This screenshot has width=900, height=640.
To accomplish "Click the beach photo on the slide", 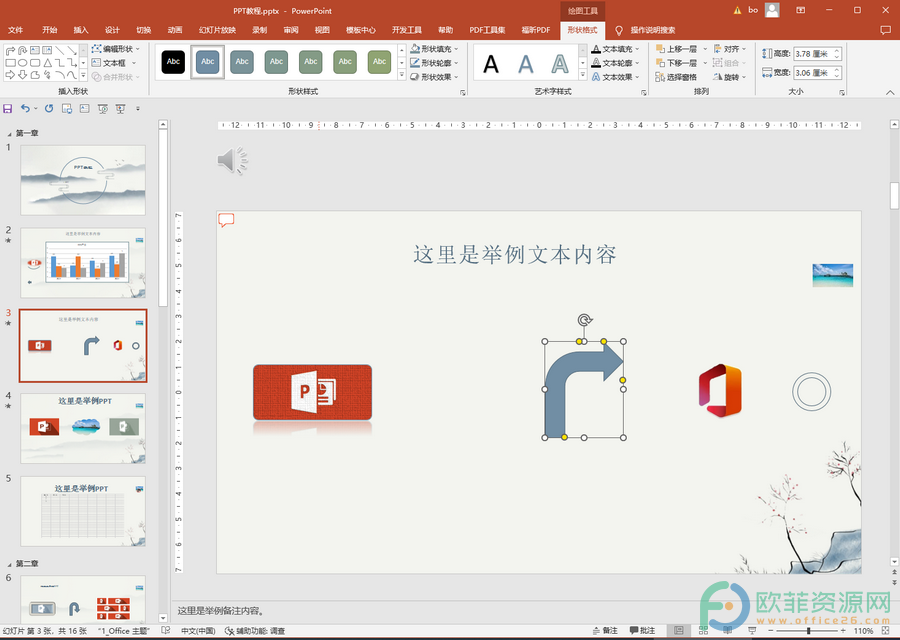I will (833, 275).
